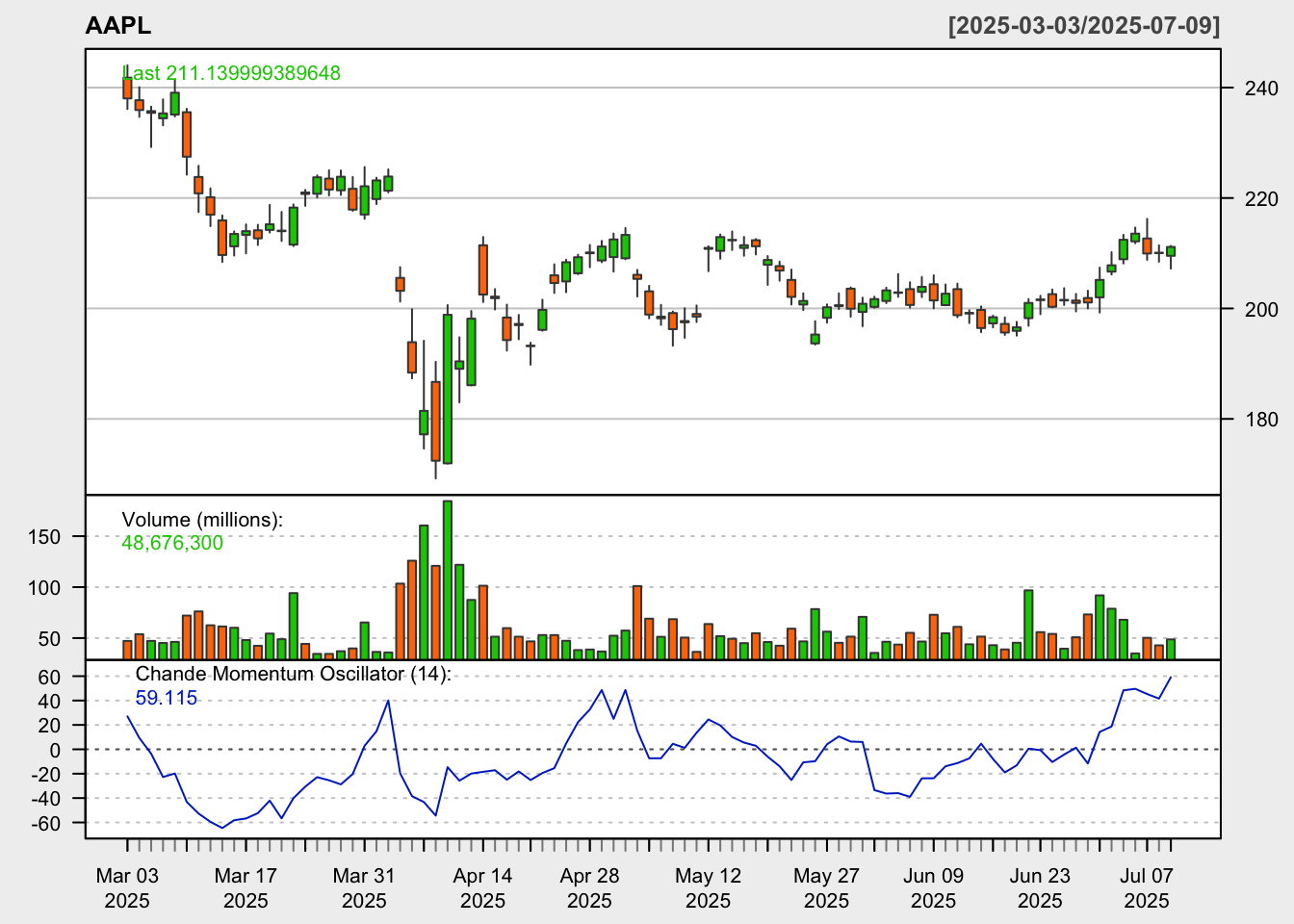Viewport: 1294px width, 924px height.
Task: Click the 240 price axis label
Action: [1262, 88]
